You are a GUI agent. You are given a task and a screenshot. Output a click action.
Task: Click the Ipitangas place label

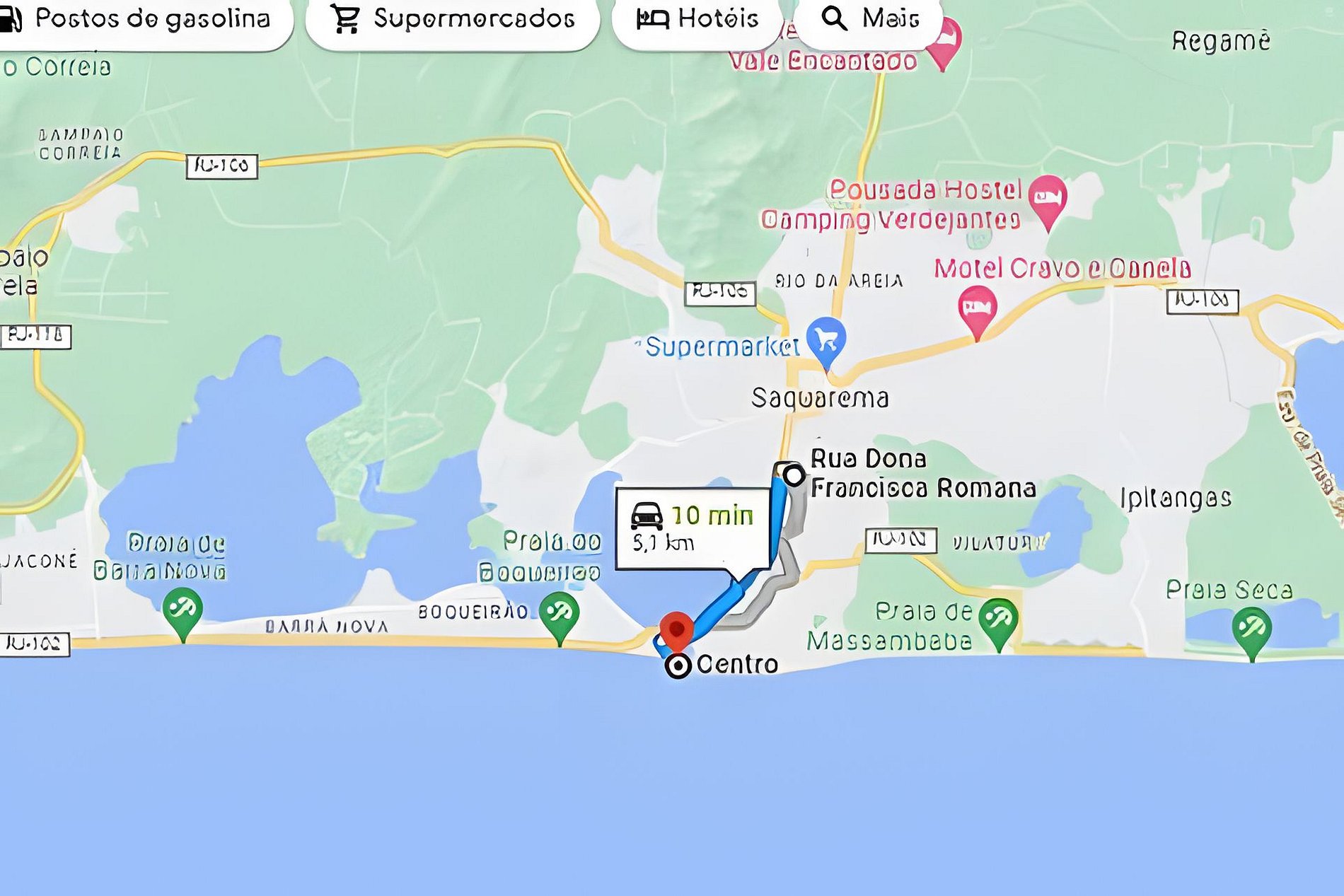(1176, 499)
